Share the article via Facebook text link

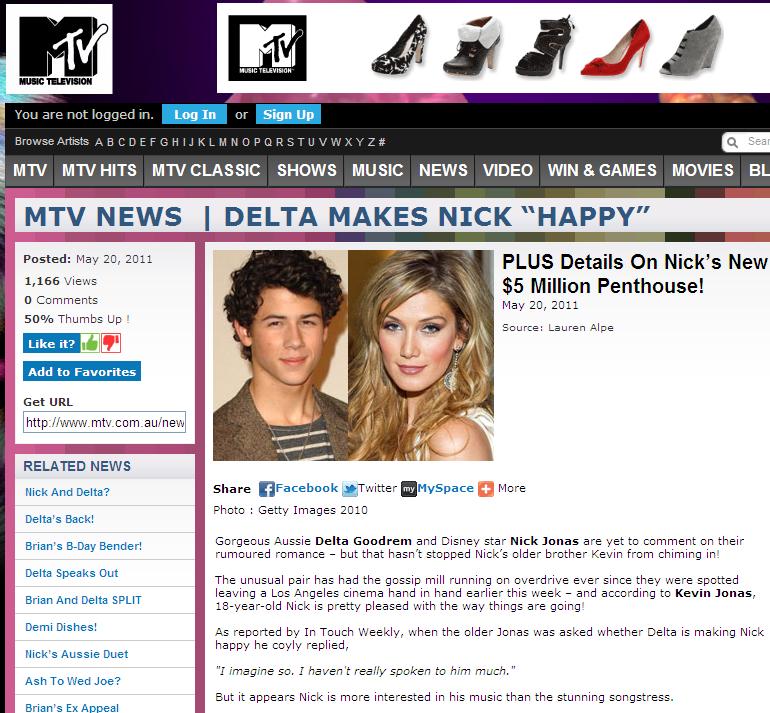click(306, 488)
